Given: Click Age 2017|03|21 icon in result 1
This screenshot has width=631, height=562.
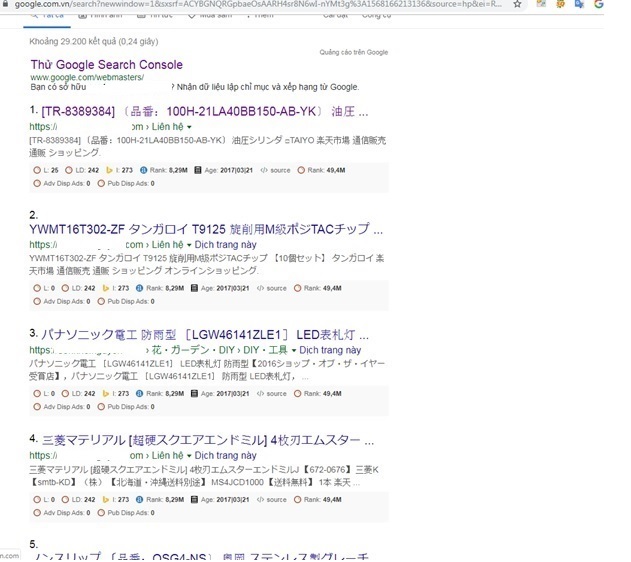Looking at the screenshot, I should tap(198, 170).
